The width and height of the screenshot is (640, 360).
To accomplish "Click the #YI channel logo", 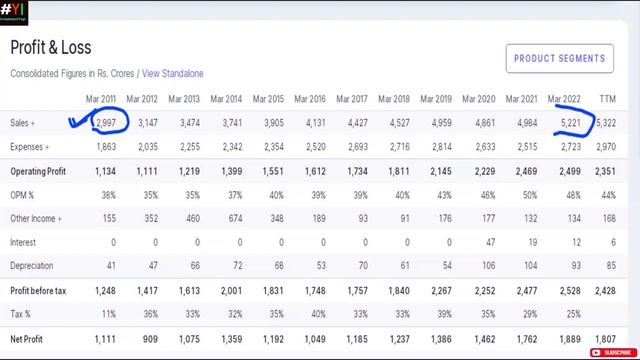I will [x=14, y=12].
